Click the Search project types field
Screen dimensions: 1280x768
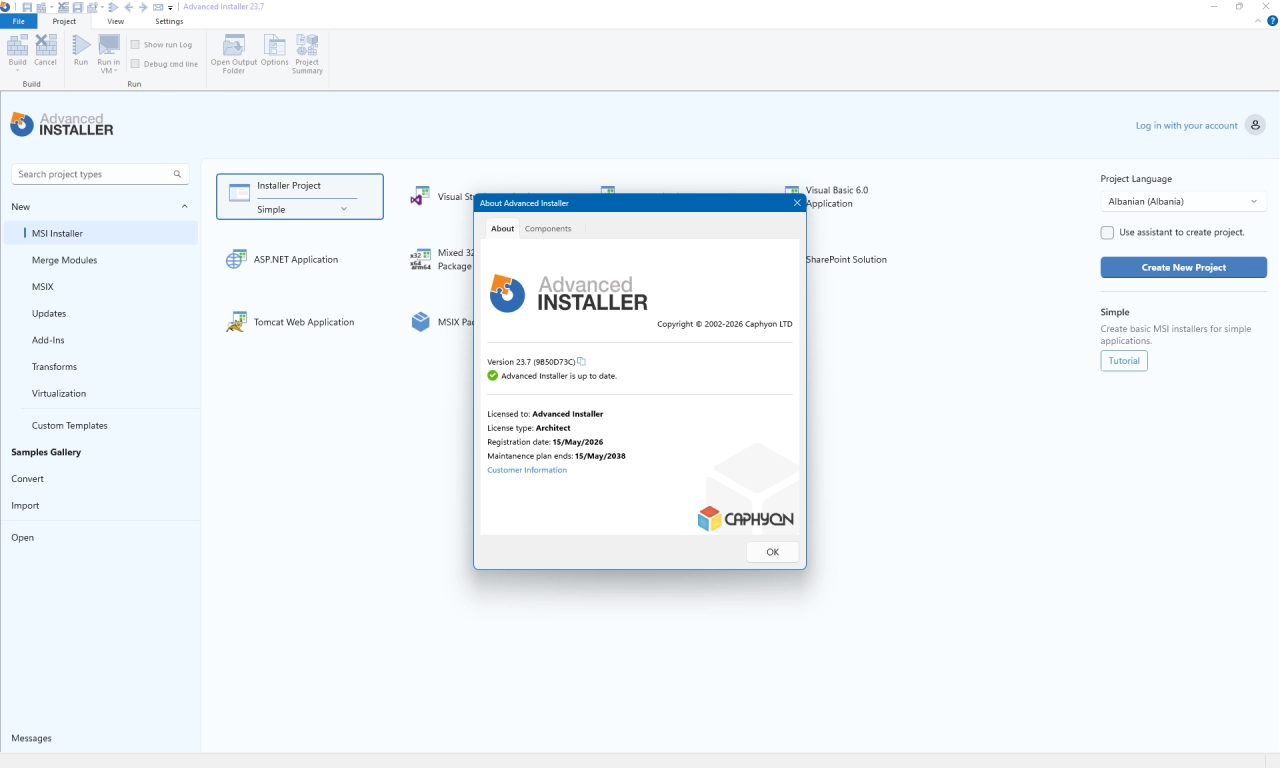(x=100, y=174)
